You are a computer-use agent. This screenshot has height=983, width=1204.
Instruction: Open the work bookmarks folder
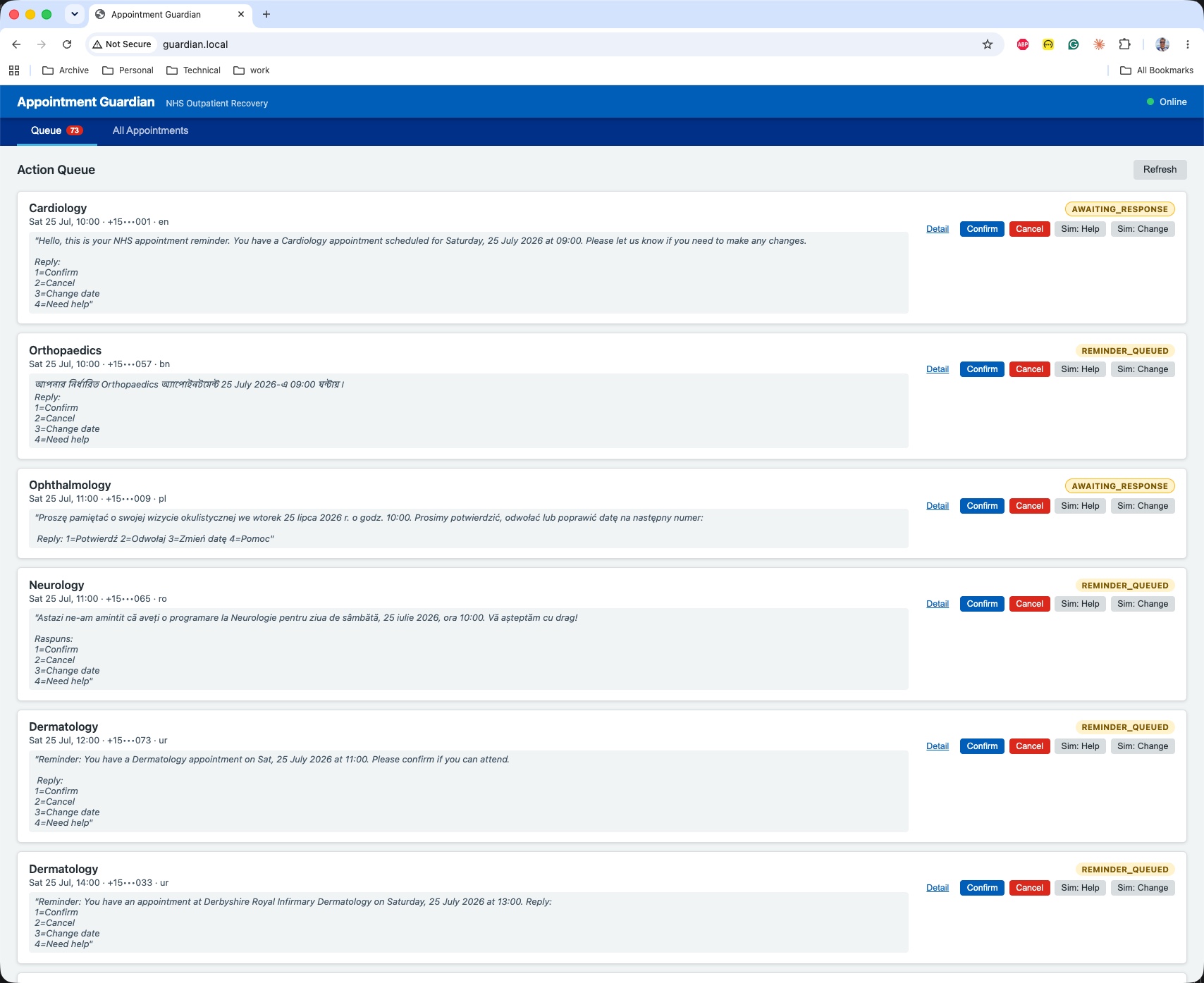251,70
